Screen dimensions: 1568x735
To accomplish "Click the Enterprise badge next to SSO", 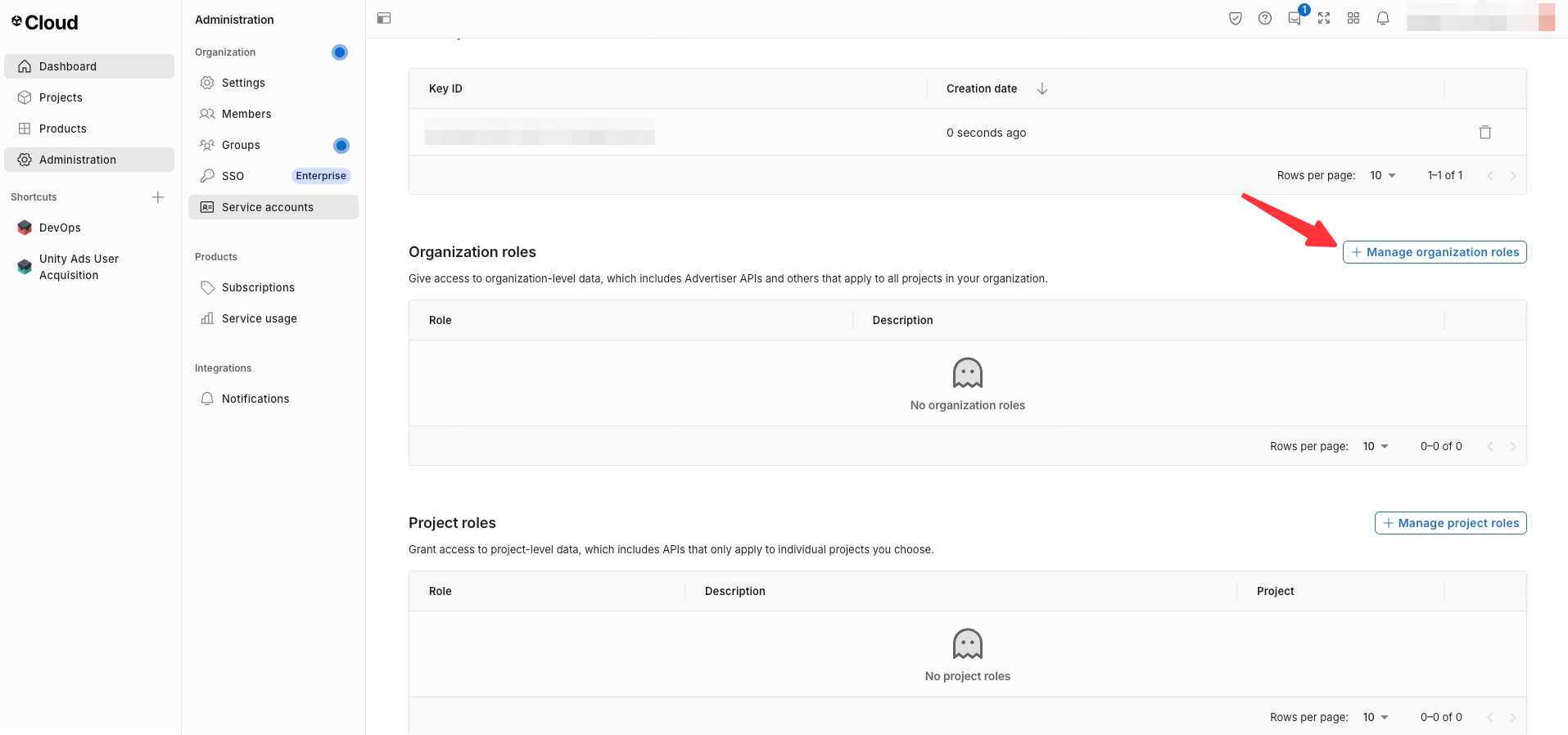I will click(x=321, y=176).
